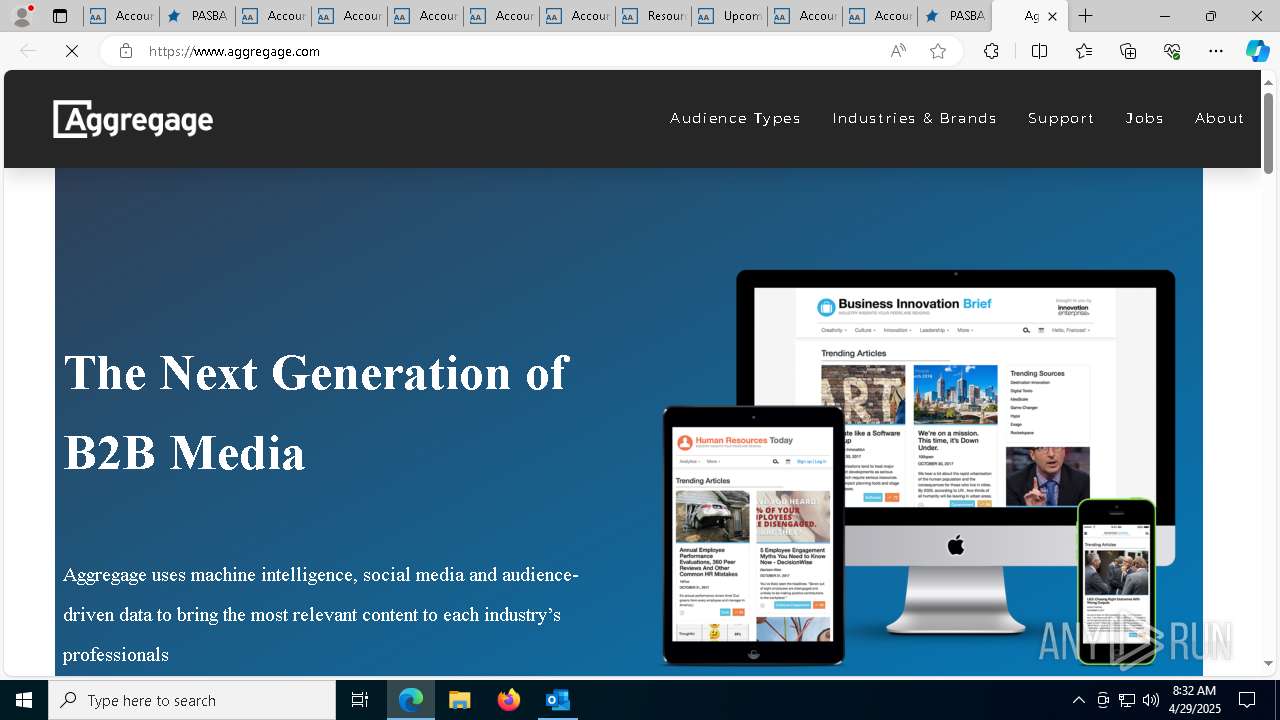Show hidden system tray icons
This screenshot has height=720, width=1280.
pos(1079,700)
